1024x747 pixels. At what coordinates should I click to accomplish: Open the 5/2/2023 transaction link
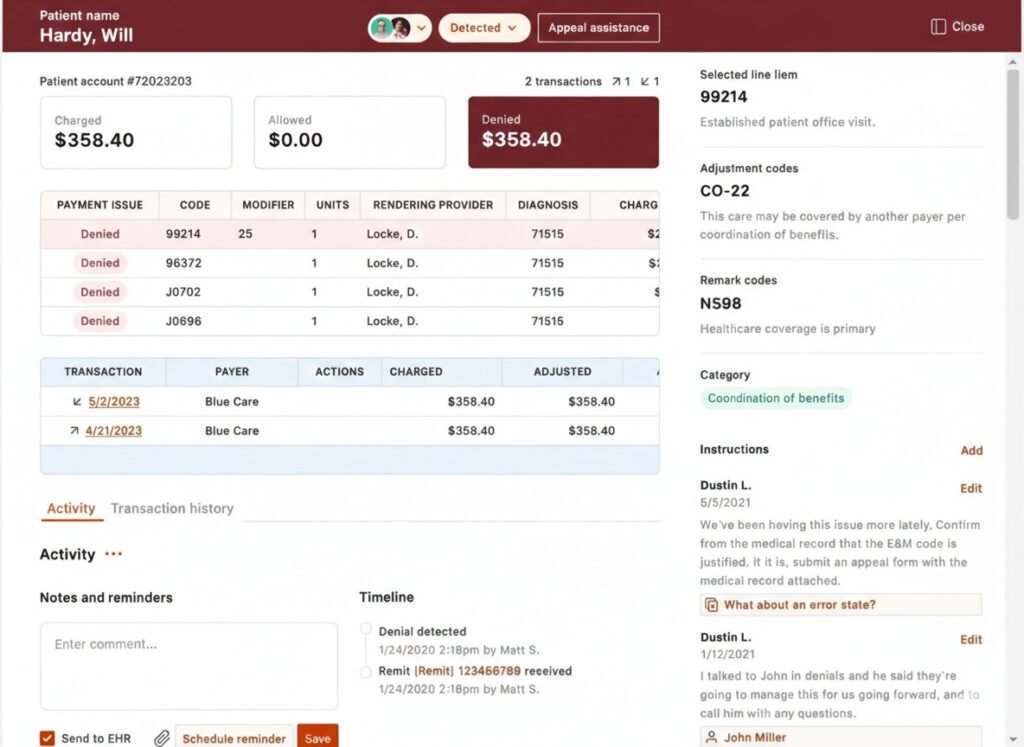114,402
